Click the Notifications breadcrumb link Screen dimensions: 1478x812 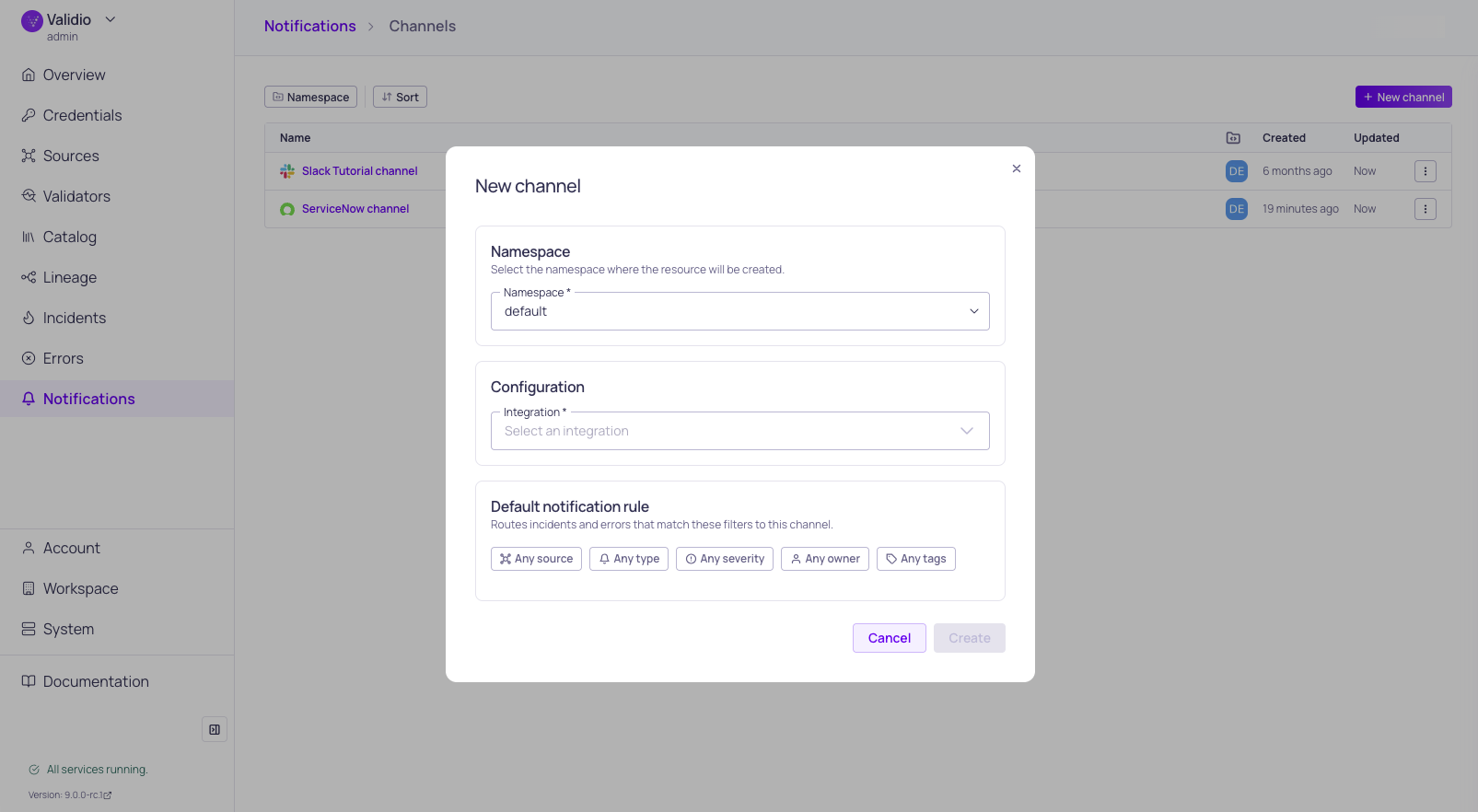pos(309,26)
